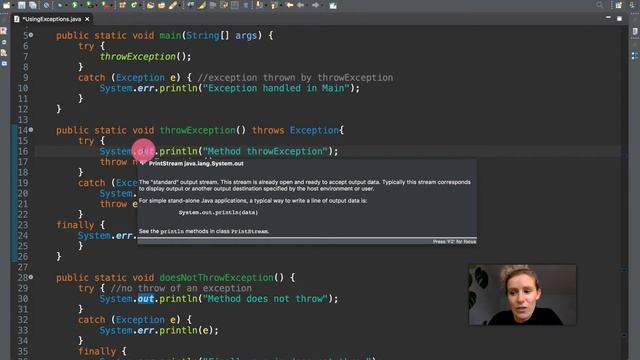
Task: Select the UsingExceptions.java editor tab
Action: tap(51, 19)
